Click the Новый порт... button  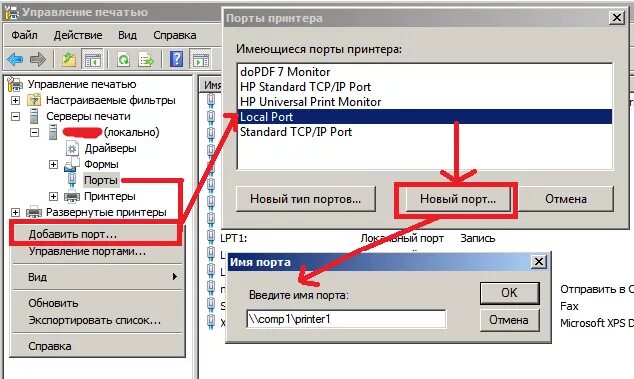click(458, 199)
